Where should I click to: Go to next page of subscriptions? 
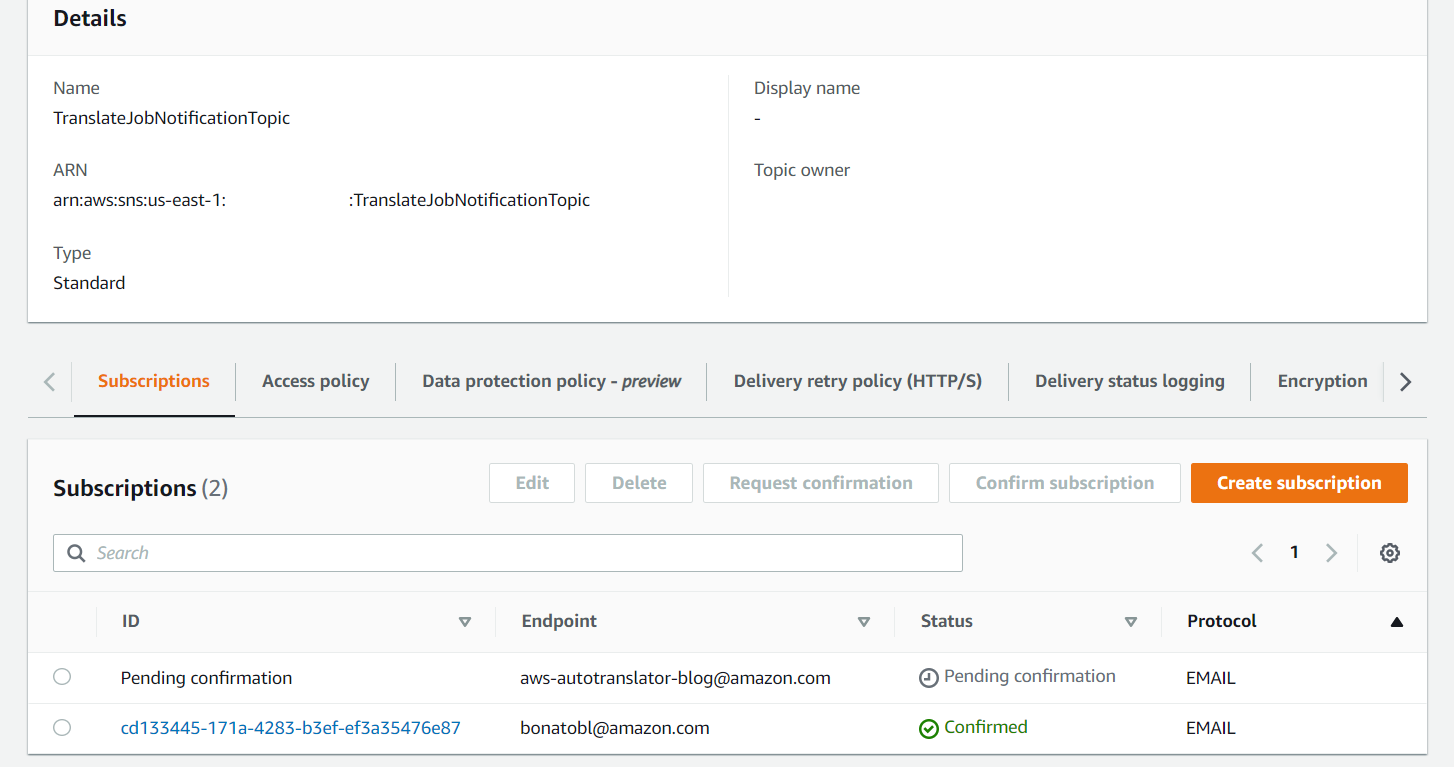(1331, 553)
